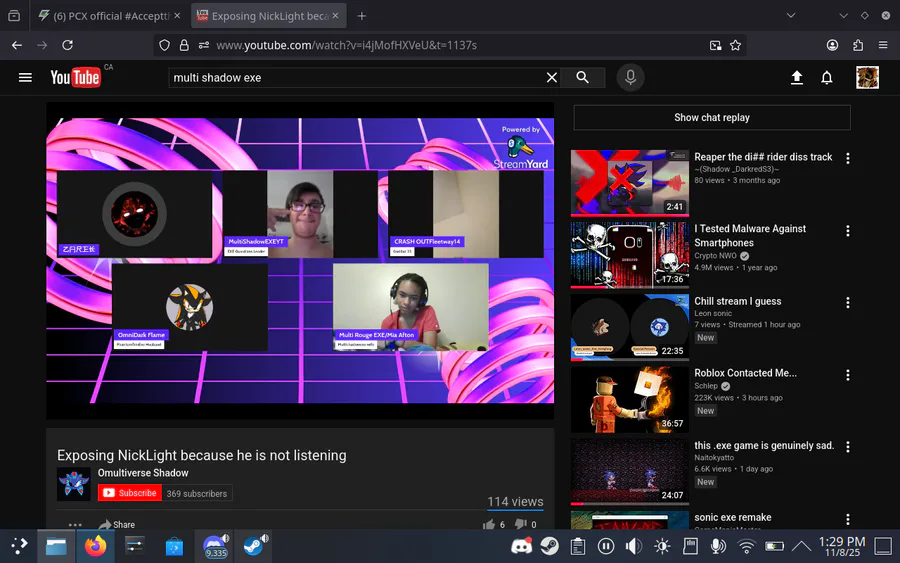Viewport: 900px width, 563px height.
Task: Open Omultiverse Shadow channel avatar
Action: 74,484
